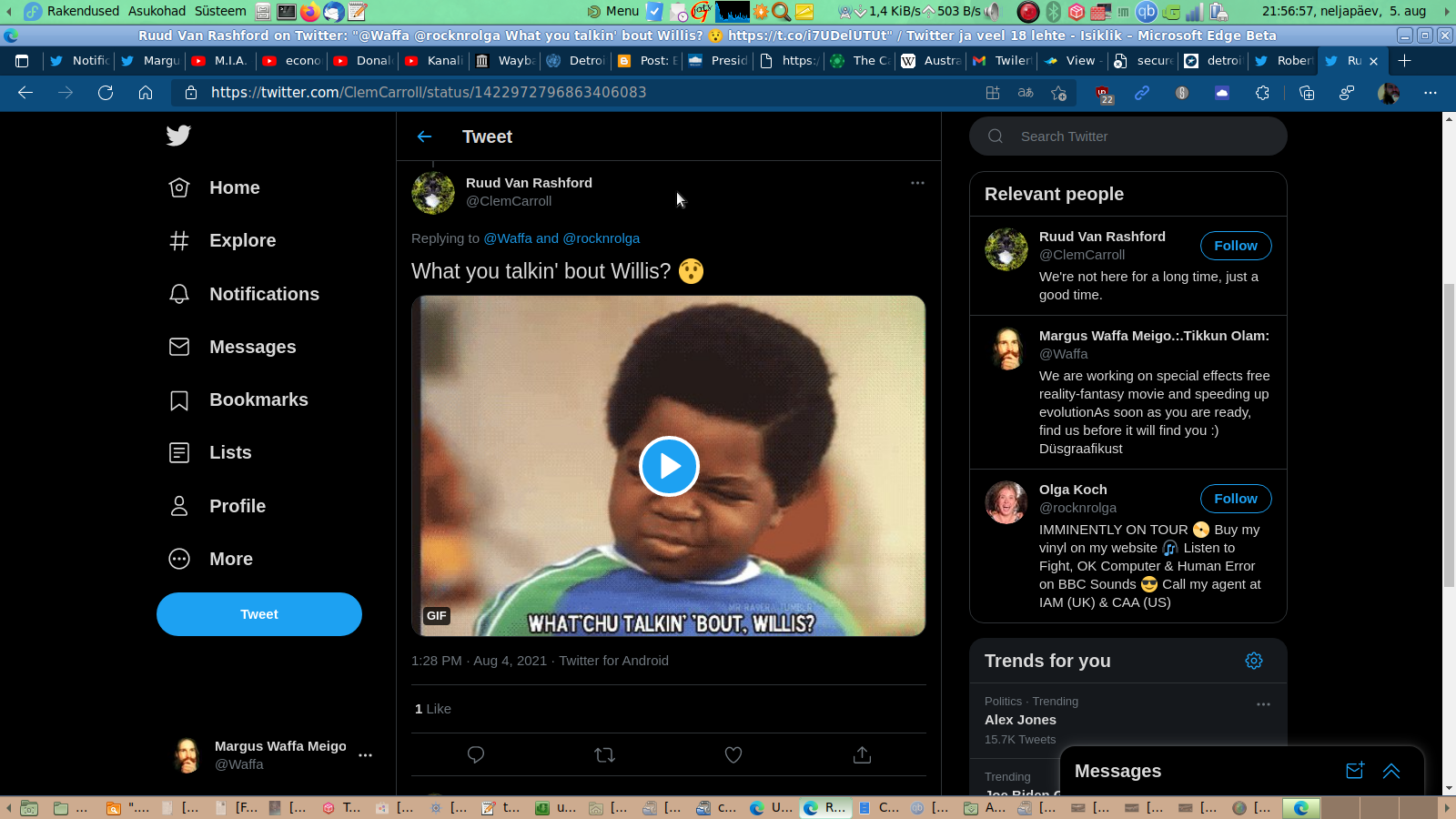
Task: Open the Asukohad places menu
Action: (x=157, y=11)
